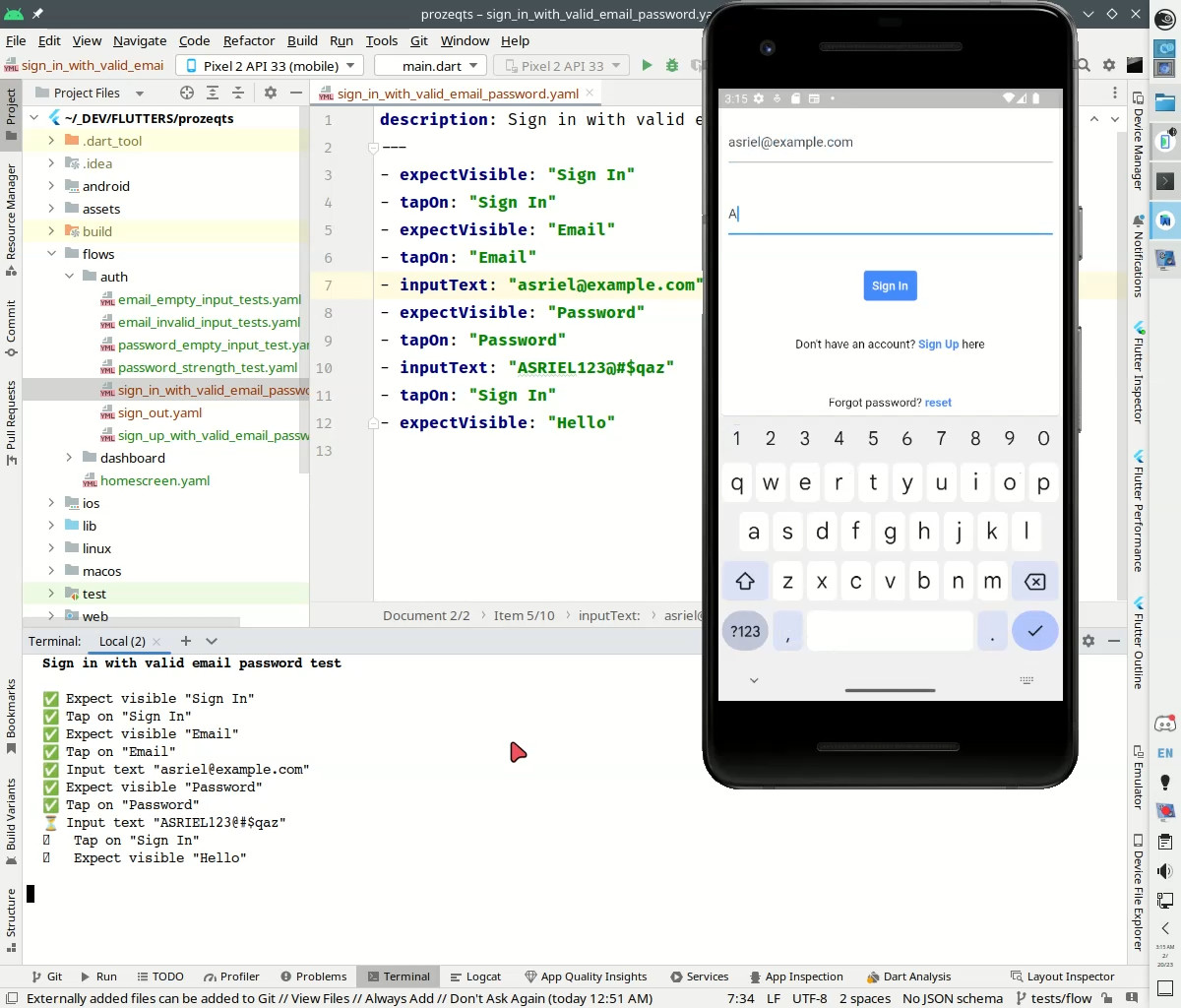The width and height of the screenshot is (1181, 1008).
Task: Tap the Sign Up link in emulator
Action: point(938,345)
